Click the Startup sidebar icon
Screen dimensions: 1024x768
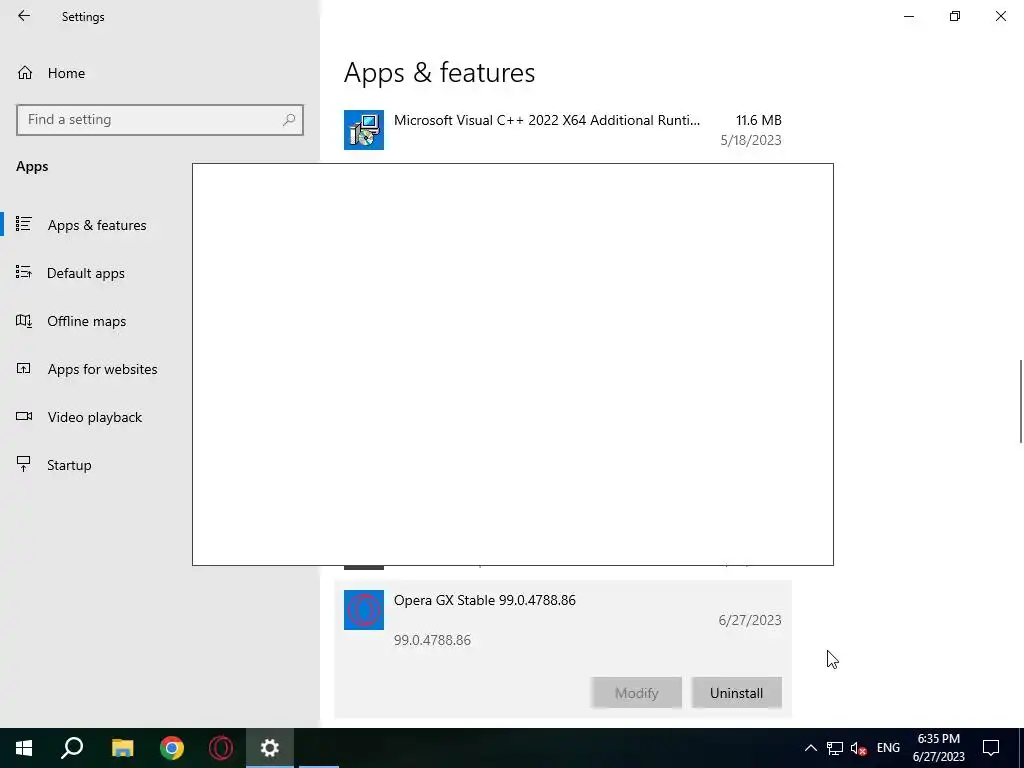tap(24, 464)
